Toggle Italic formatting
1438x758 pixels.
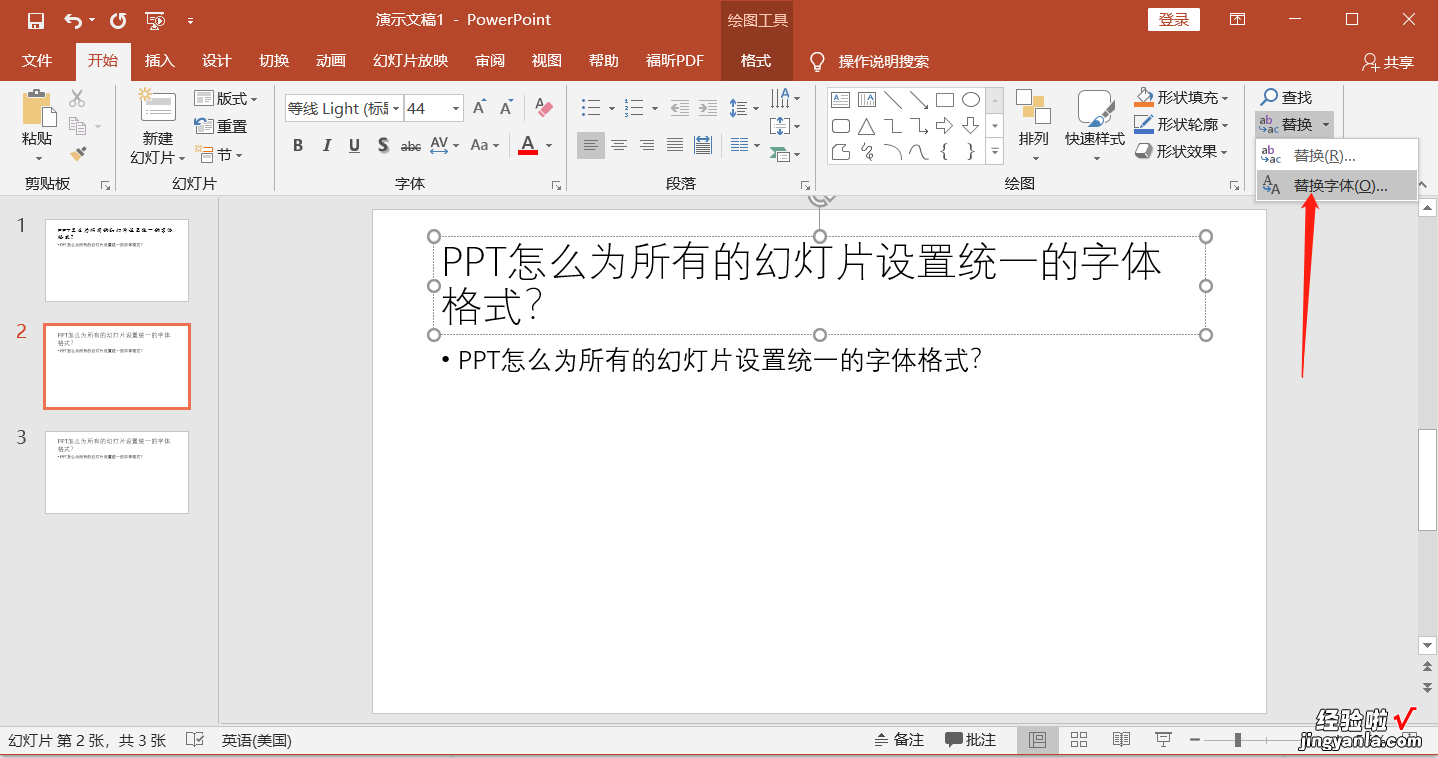326,146
